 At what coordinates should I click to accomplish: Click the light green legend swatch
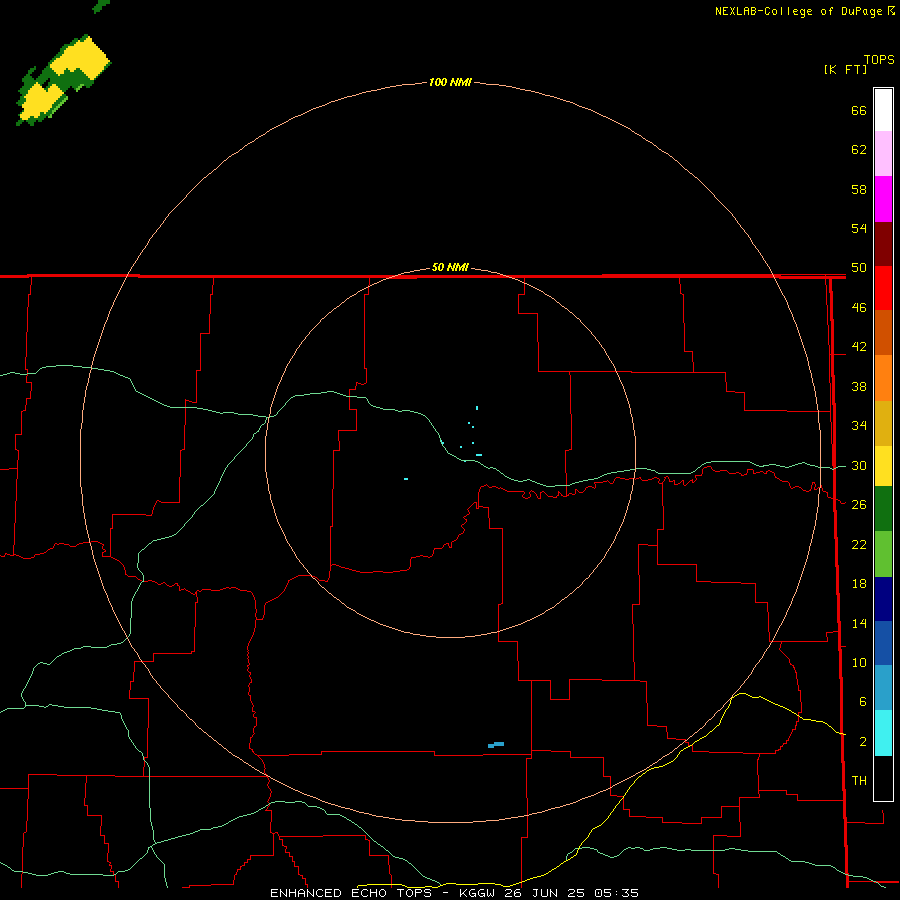click(883, 554)
